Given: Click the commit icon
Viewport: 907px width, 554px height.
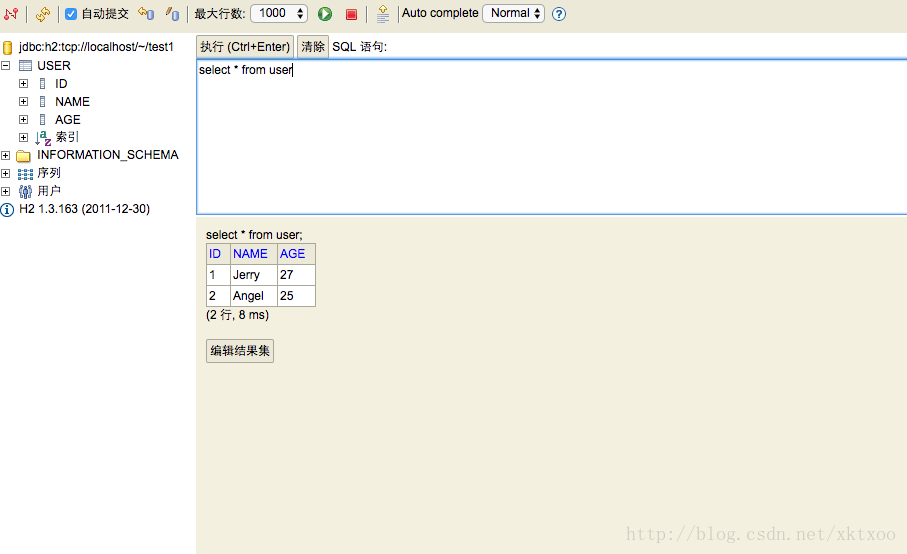Looking at the screenshot, I should (x=172, y=13).
